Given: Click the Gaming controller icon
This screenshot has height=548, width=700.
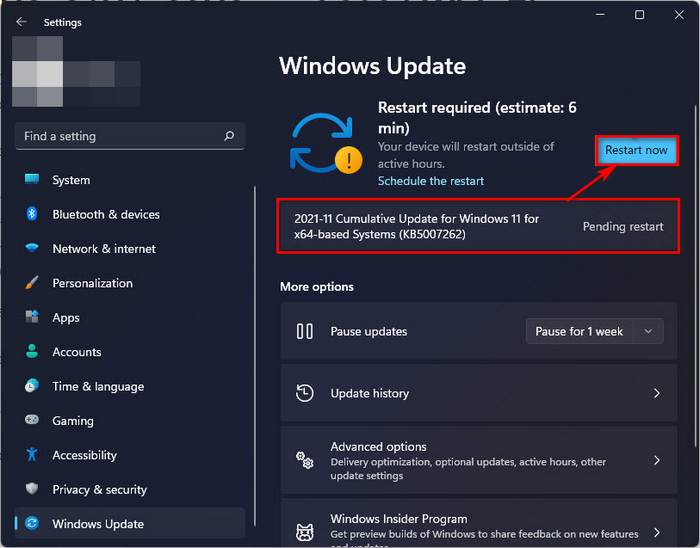Looking at the screenshot, I should (x=32, y=420).
